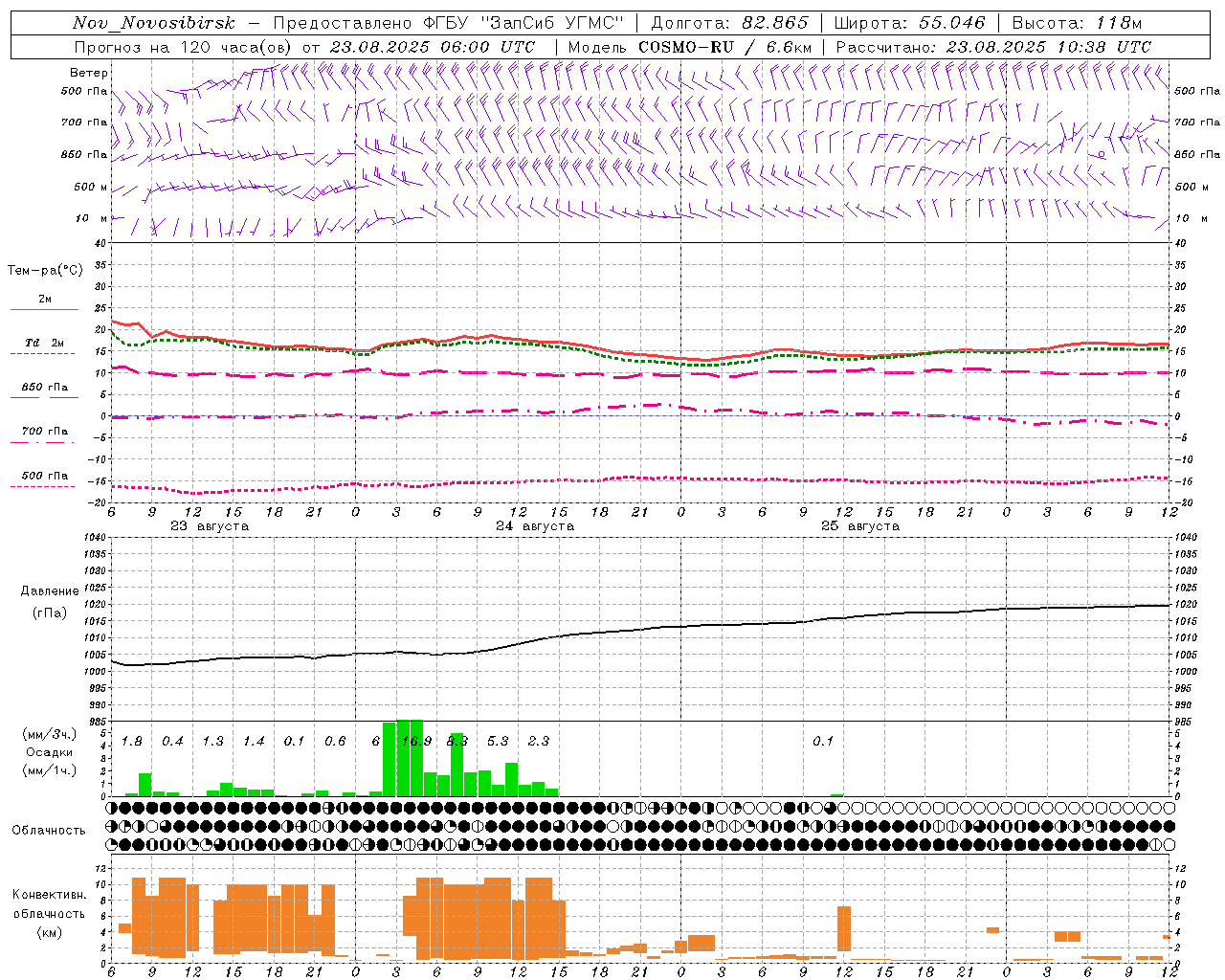Click the Широта: 55.046 value
This screenshot has height=980, width=1225.
coord(910,23)
